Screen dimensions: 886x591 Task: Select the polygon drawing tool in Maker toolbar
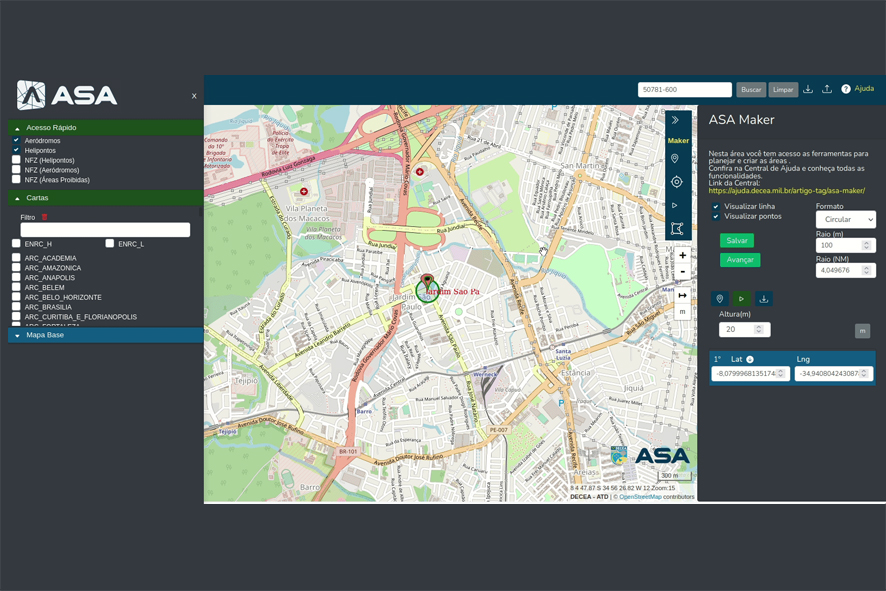(x=676, y=228)
